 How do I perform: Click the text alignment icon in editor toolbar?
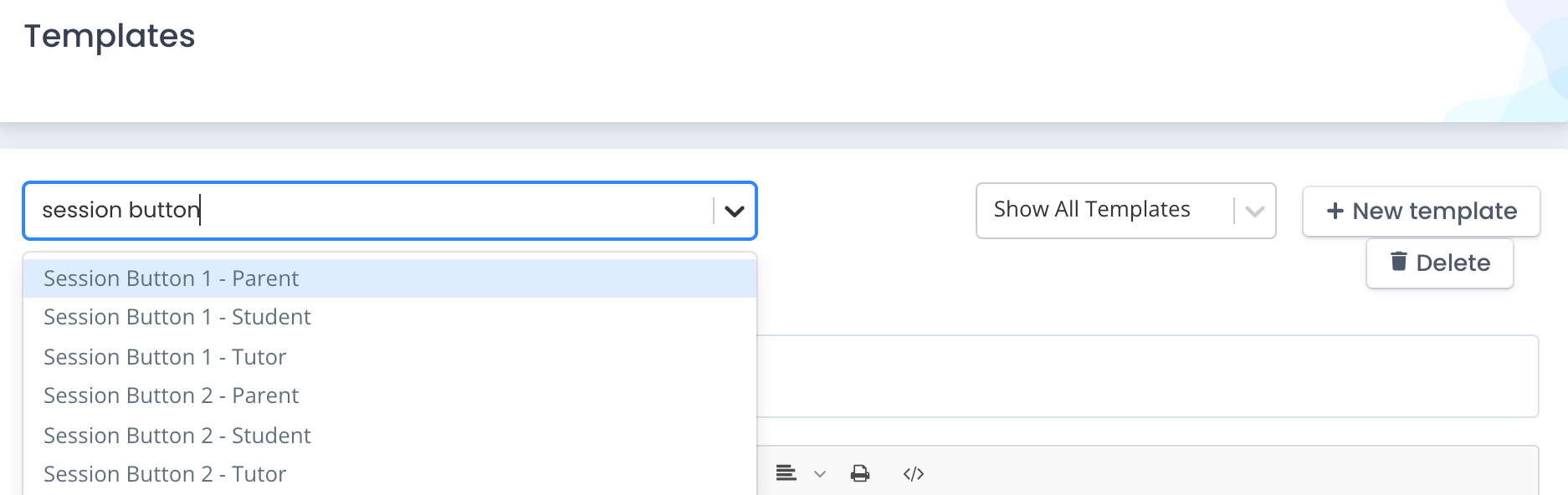[786, 474]
